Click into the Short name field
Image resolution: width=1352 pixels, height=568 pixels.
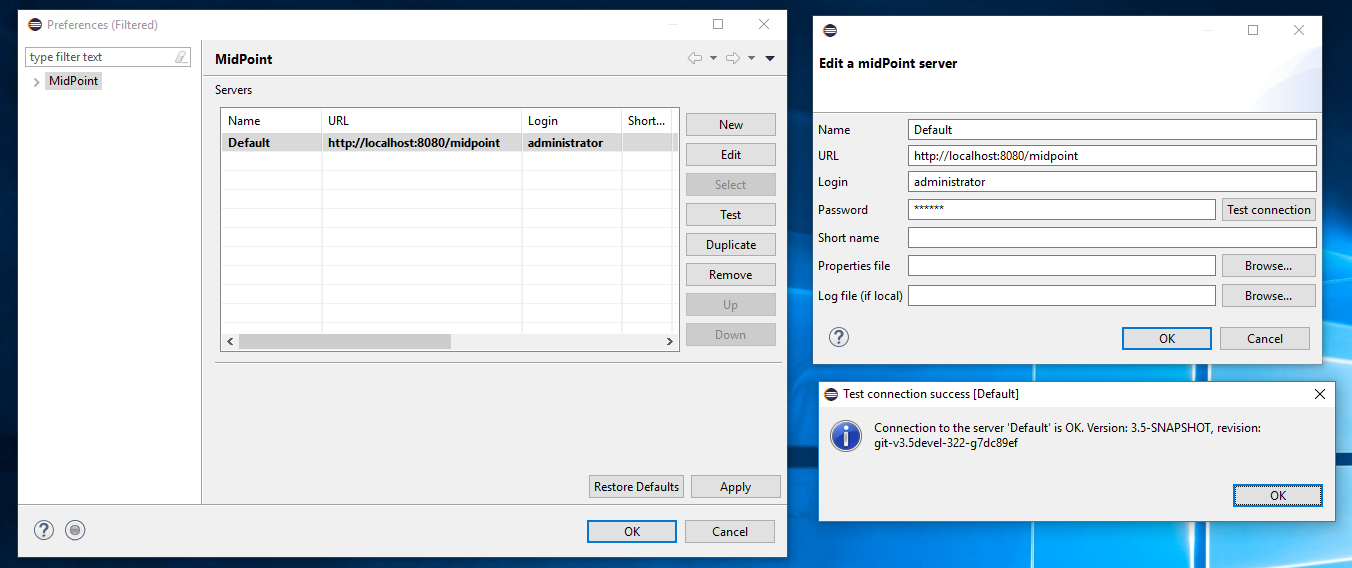(x=1111, y=238)
